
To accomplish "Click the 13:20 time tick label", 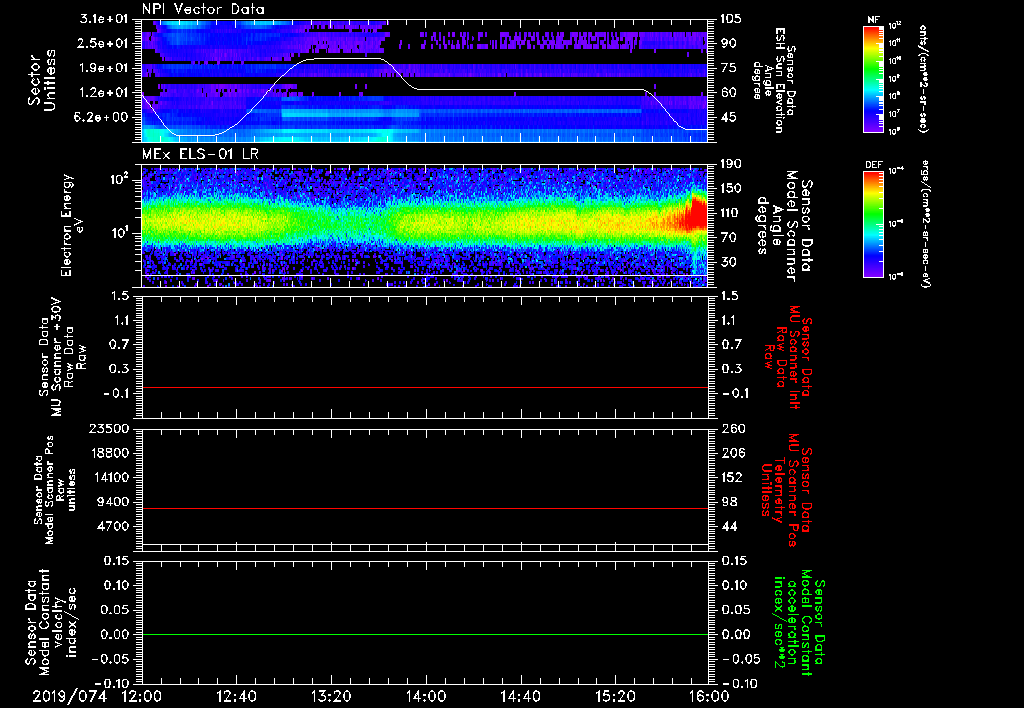I will [331, 695].
